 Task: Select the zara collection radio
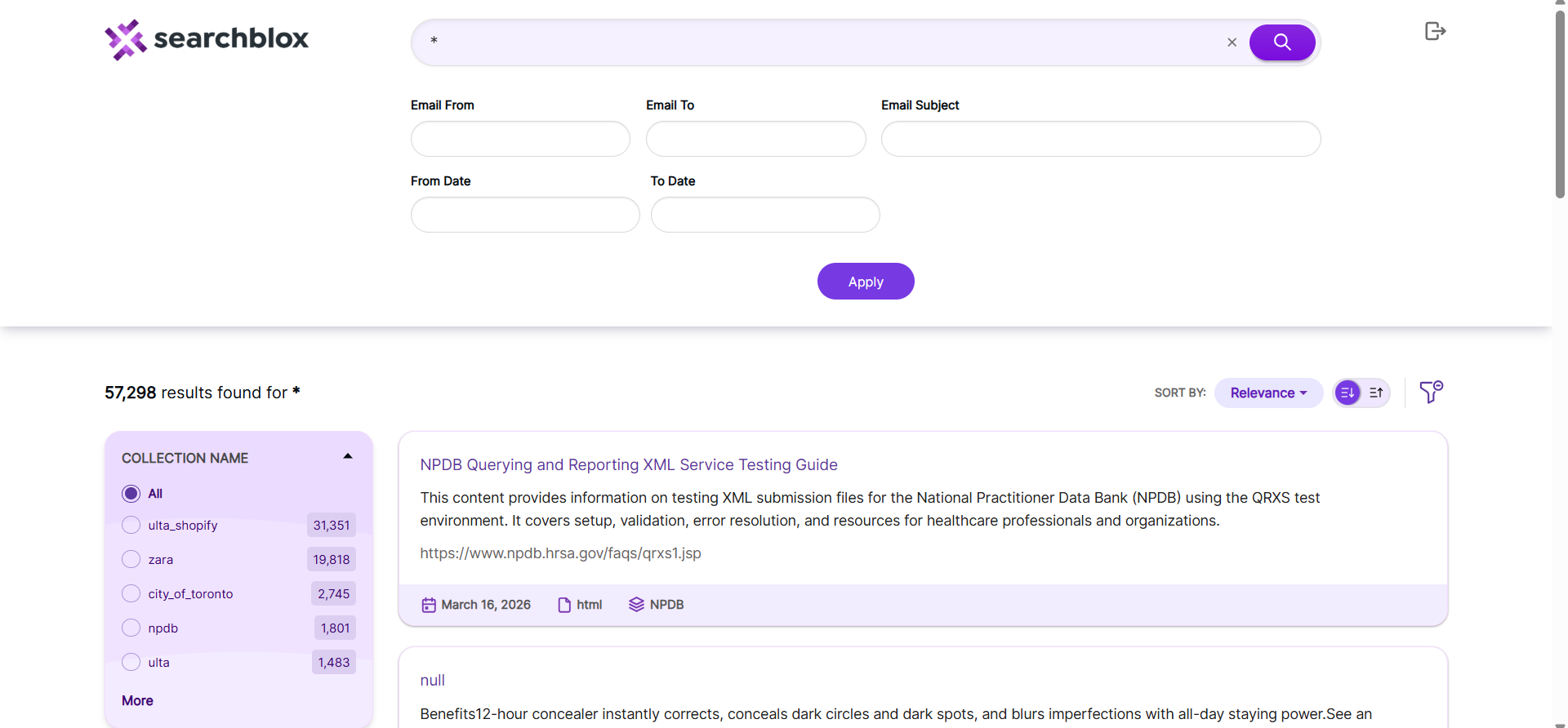(x=131, y=559)
